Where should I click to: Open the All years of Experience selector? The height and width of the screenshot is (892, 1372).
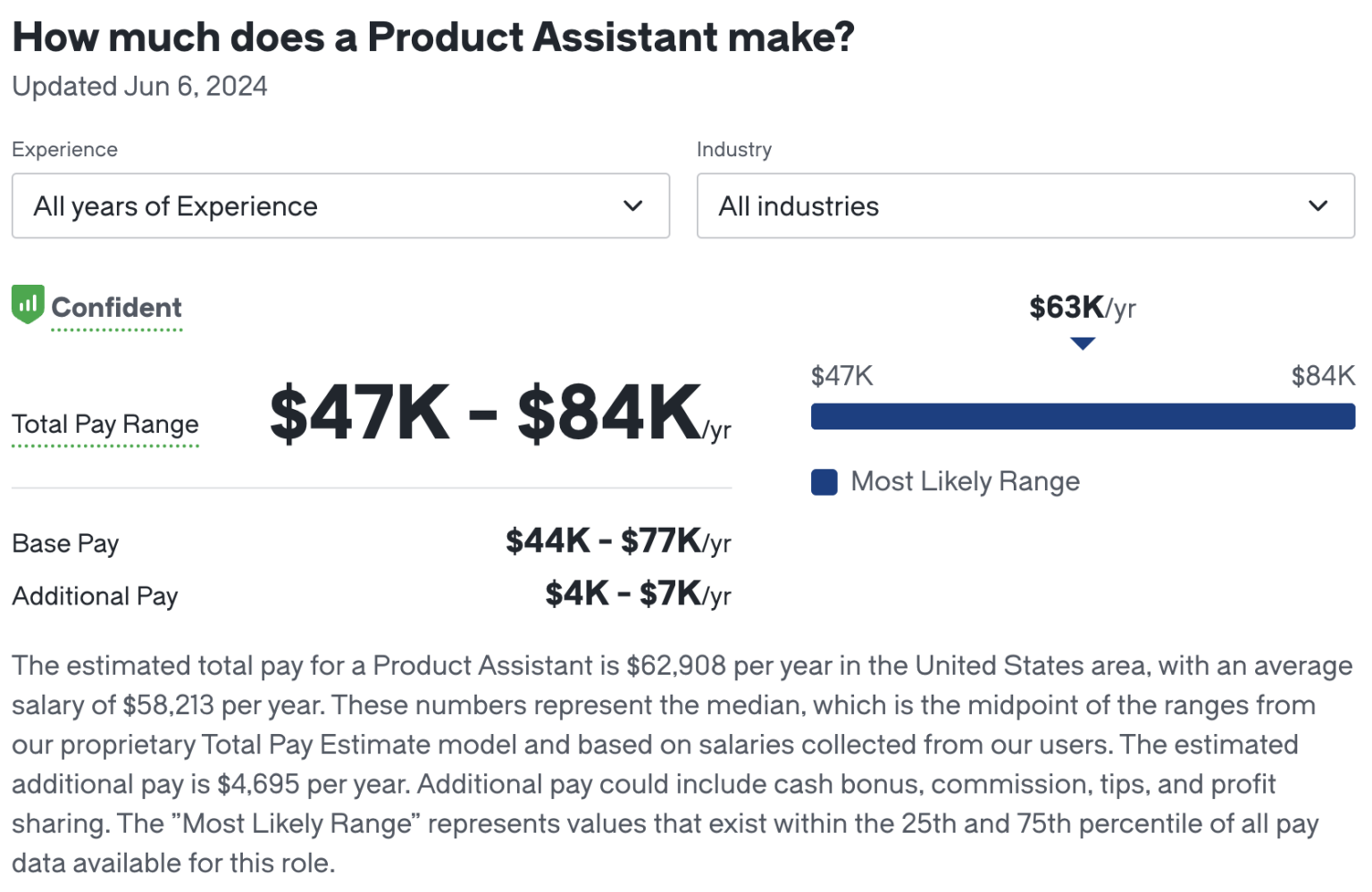coord(339,206)
